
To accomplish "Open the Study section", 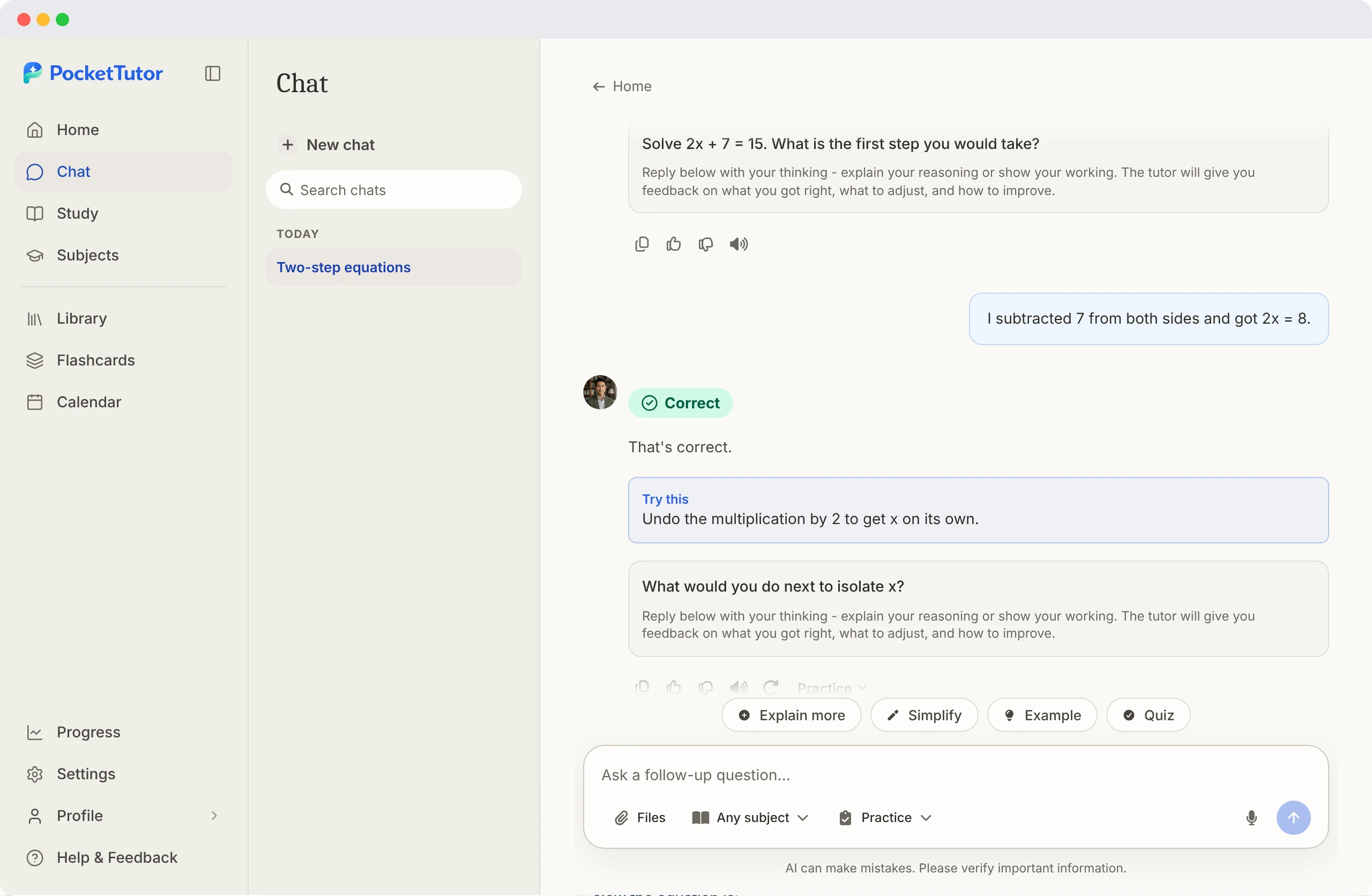I will click(x=123, y=213).
